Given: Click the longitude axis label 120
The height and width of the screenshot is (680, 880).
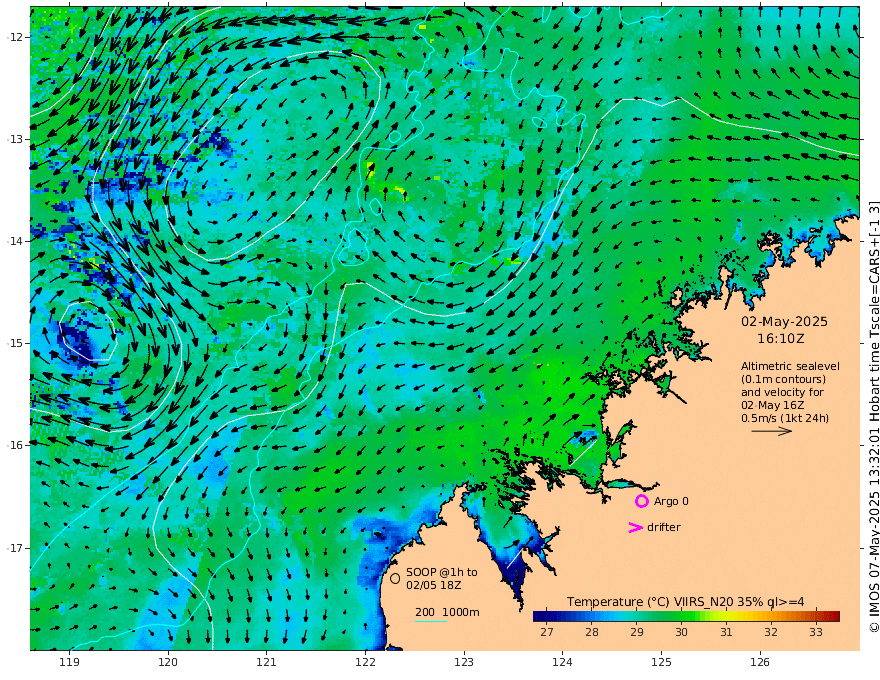Looking at the screenshot, I should [x=168, y=662].
